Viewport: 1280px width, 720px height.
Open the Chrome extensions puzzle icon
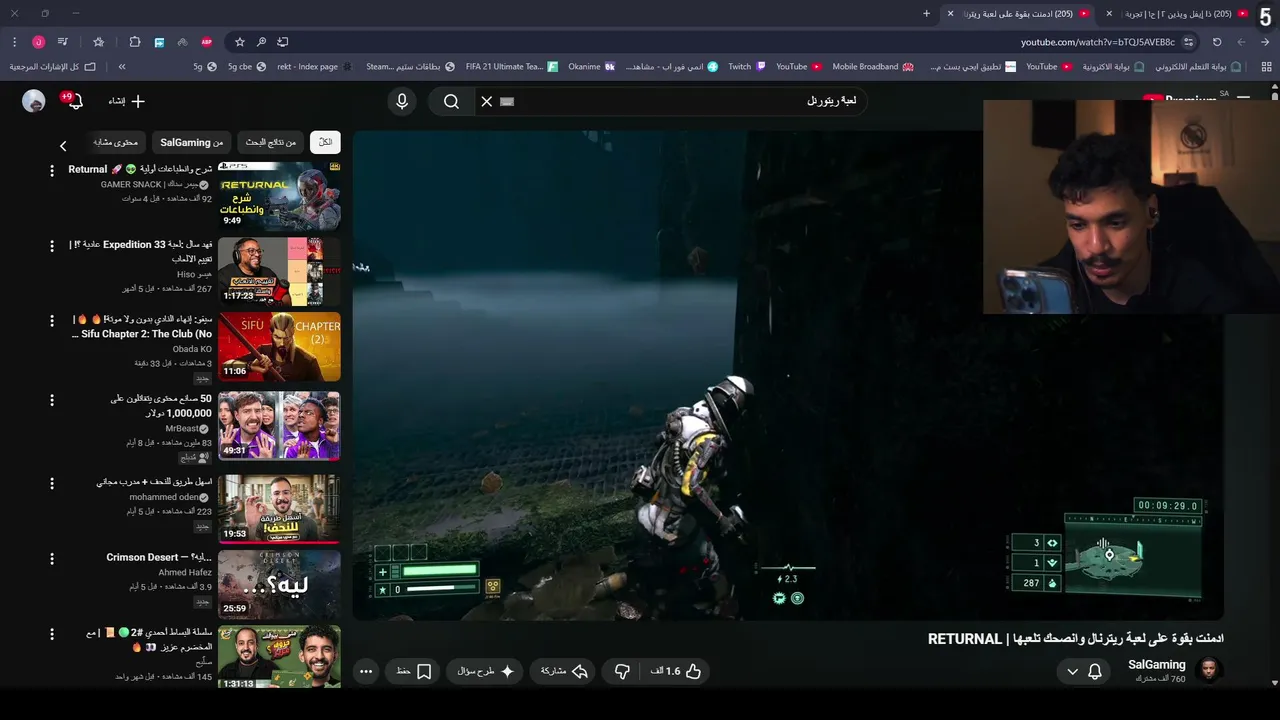(x=135, y=42)
